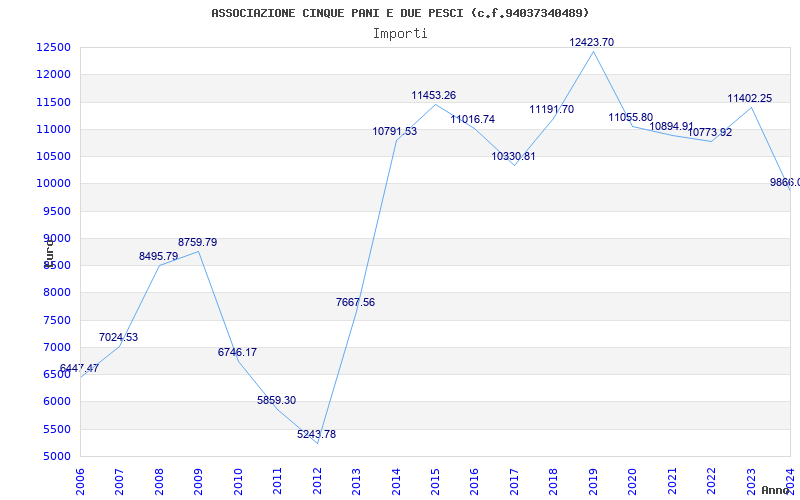Click the x-axis year label 2019
The height and width of the screenshot is (500, 800).
pyautogui.click(x=593, y=481)
